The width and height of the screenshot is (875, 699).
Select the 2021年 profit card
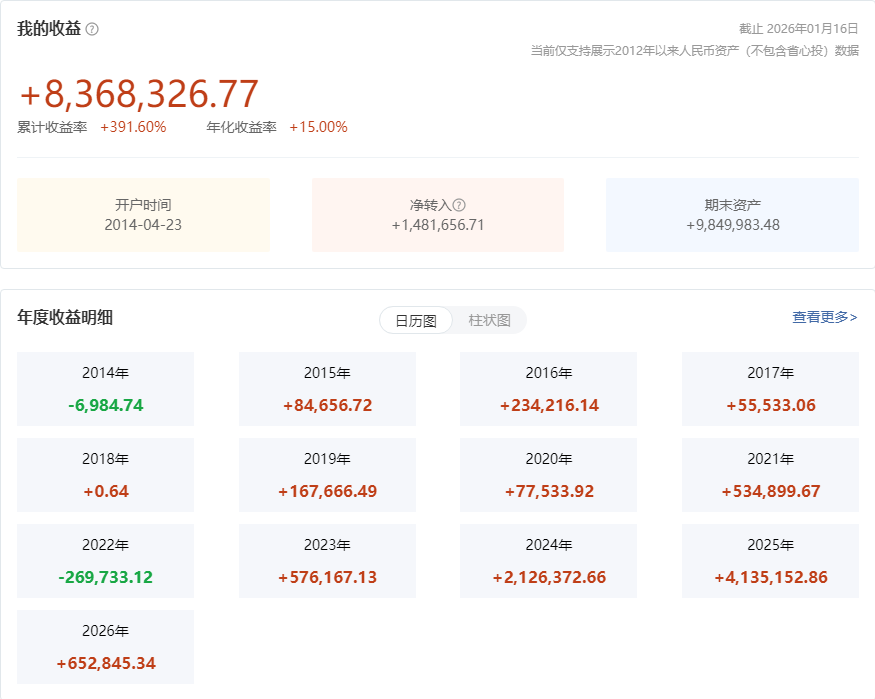(770, 475)
